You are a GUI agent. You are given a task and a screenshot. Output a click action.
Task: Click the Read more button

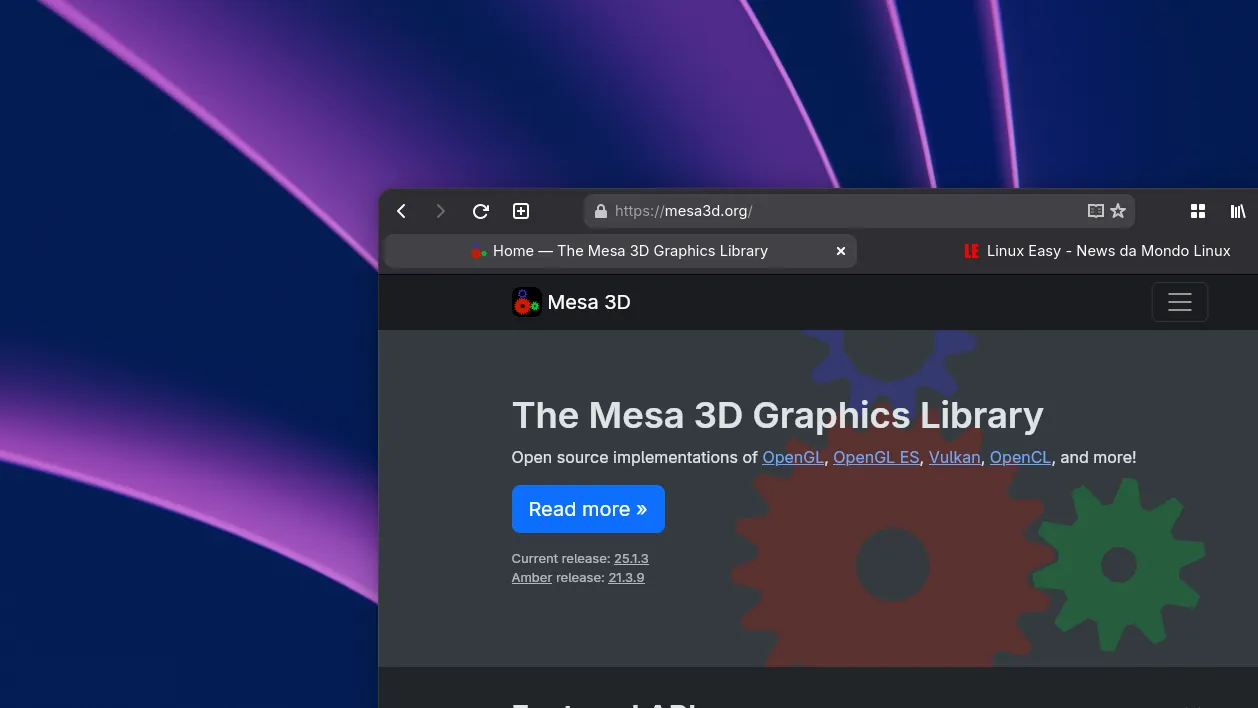587,509
